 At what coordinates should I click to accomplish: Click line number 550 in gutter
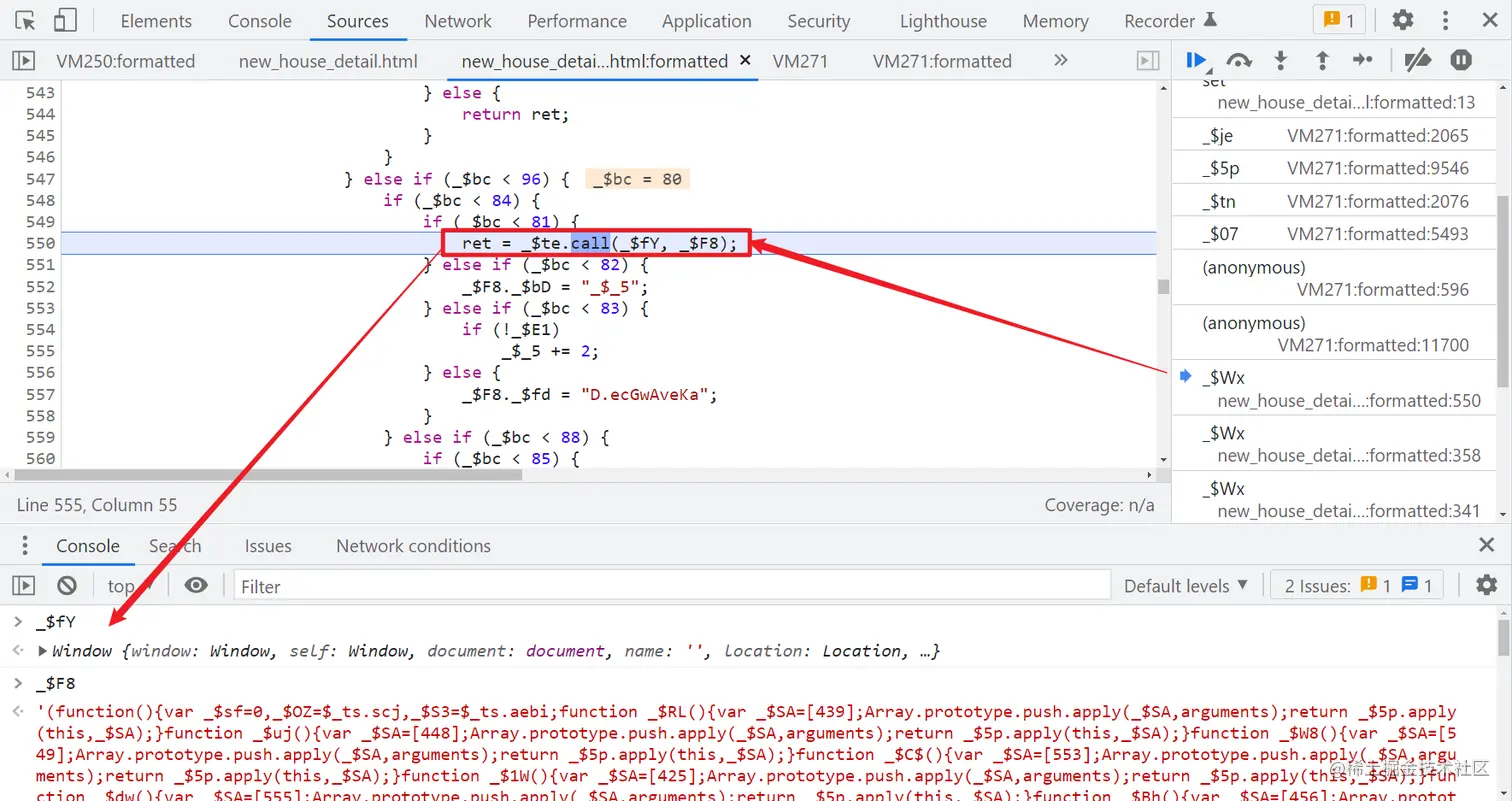(40, 243)
